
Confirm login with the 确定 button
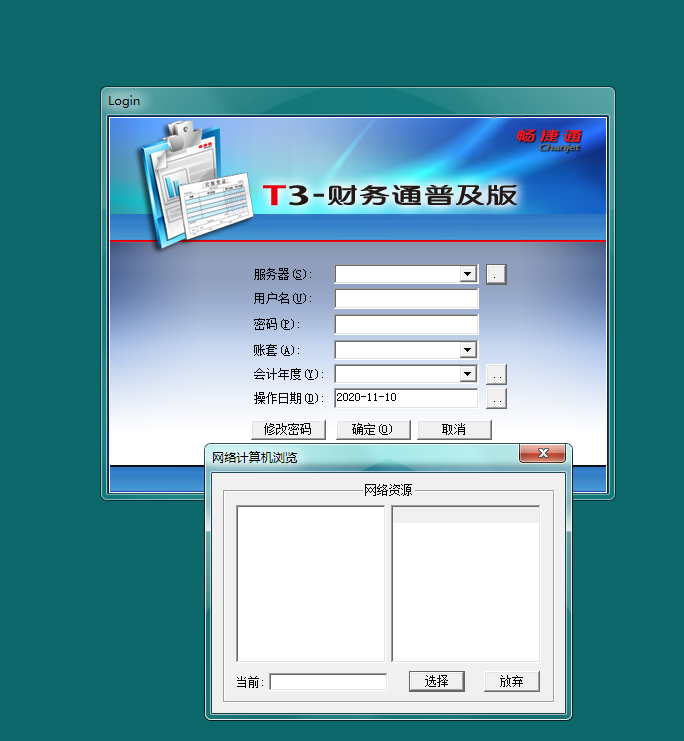(x=373, y=430)
